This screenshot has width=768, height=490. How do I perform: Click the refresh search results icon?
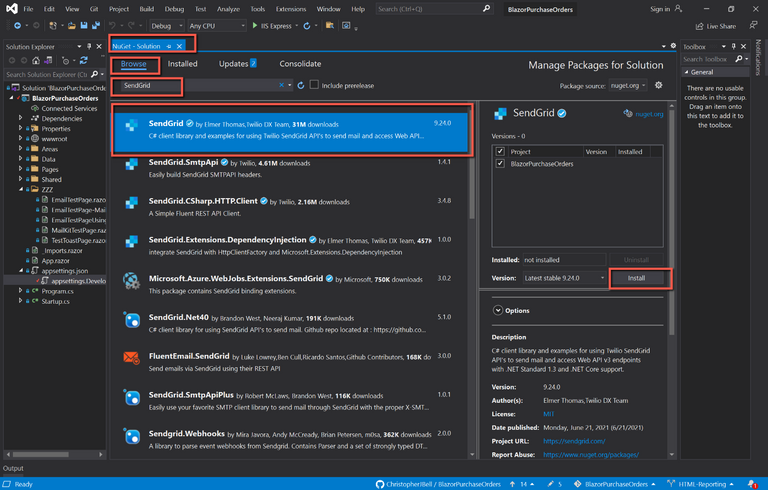click(301, 86)
